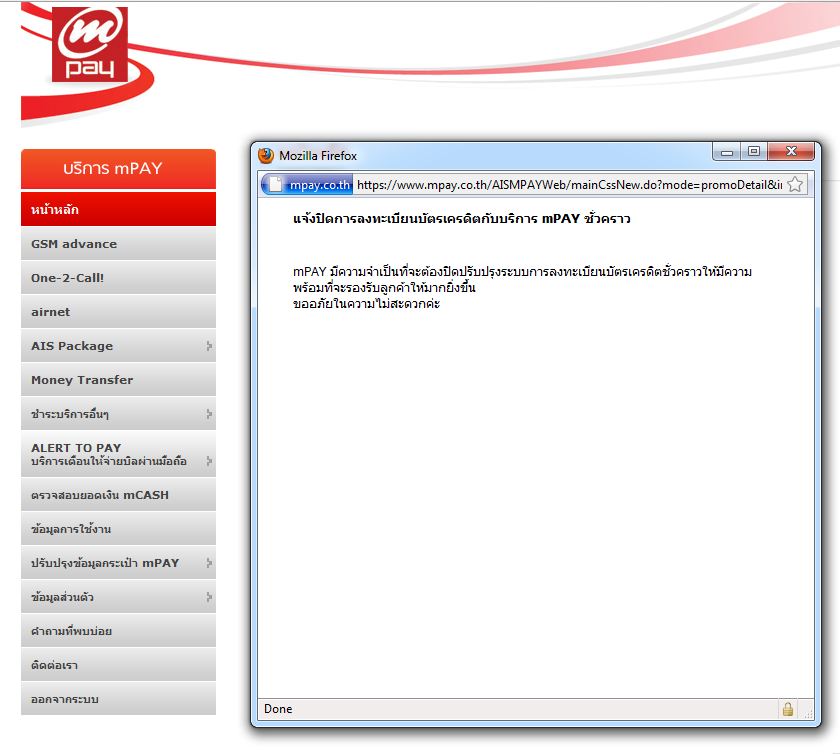Click the Mozilla Firefox title text

click(x=318, y=156)
